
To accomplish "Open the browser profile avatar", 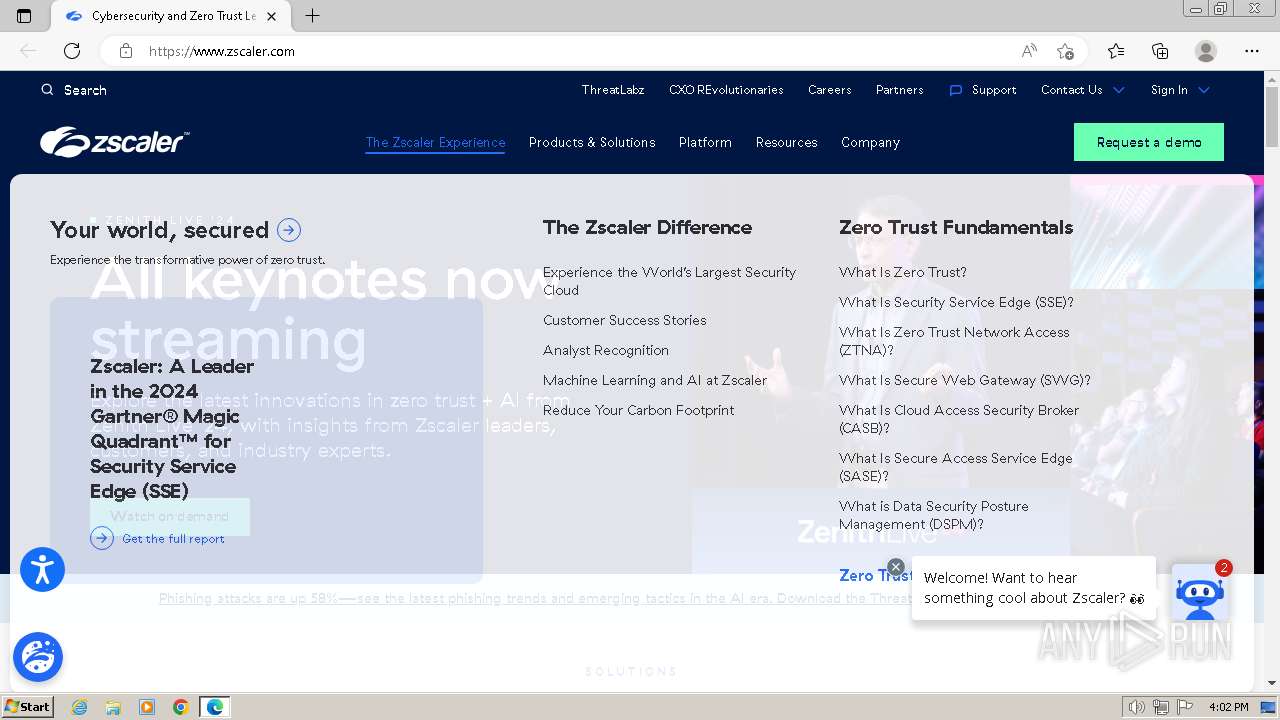I will coord(1206,51).
